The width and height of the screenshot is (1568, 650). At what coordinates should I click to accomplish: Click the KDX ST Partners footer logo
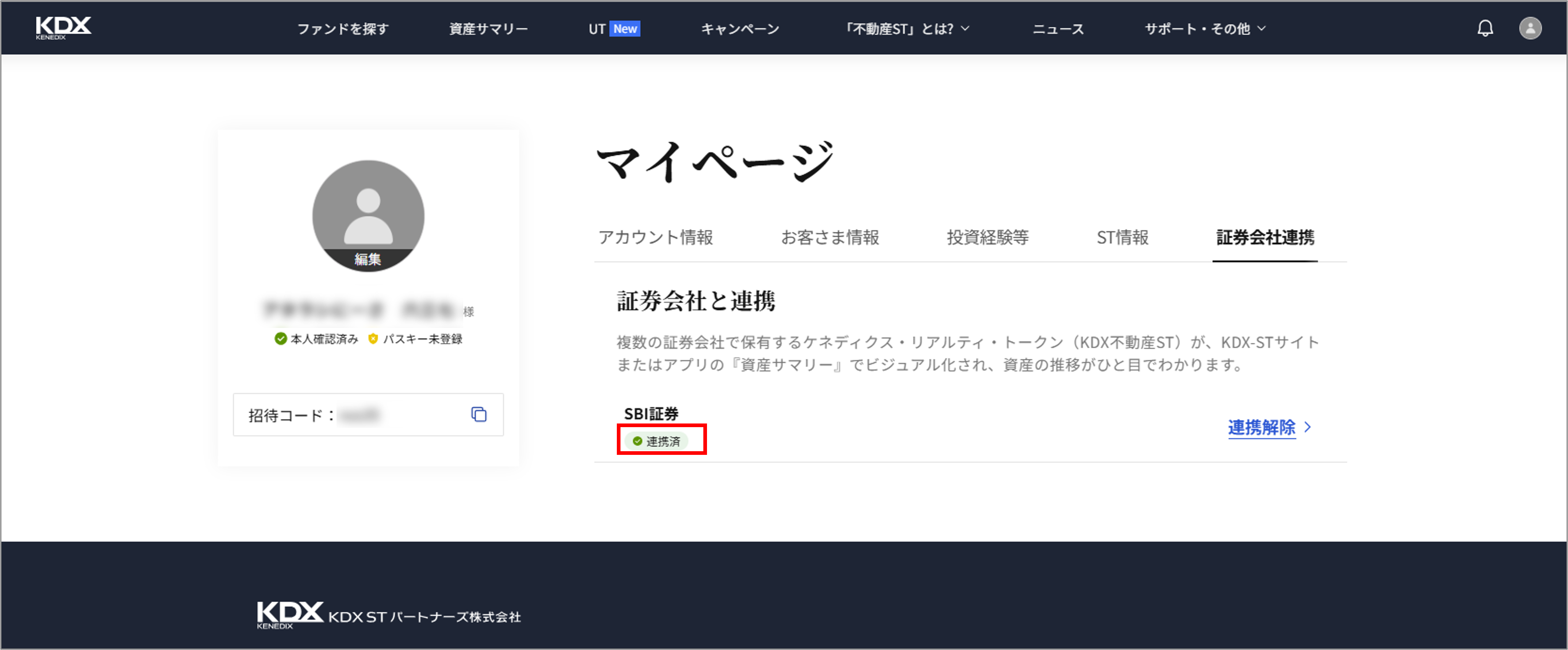click(388, 615)
